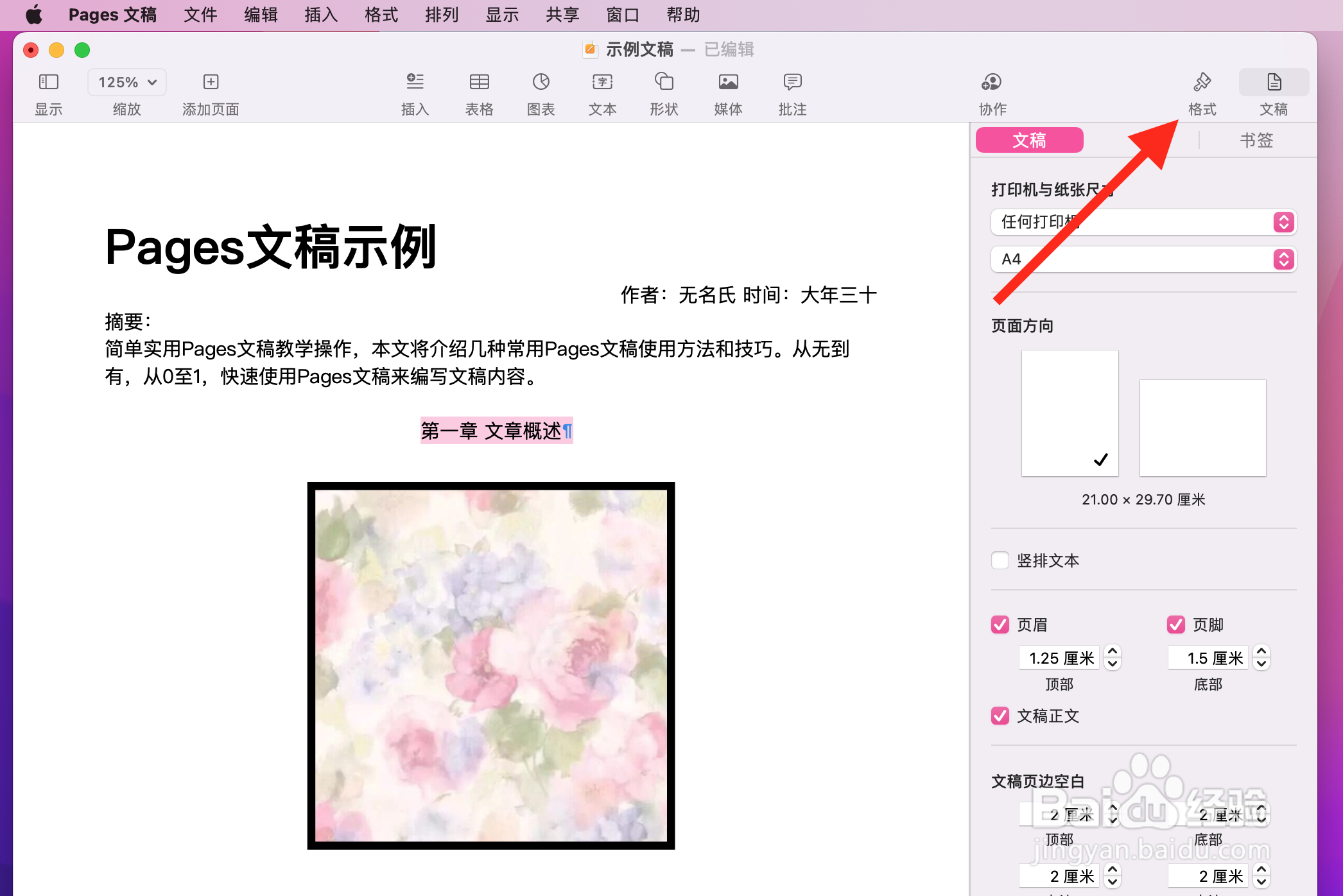Open the A4 paper size dropdown
This screenshot has height=896, width=1343.
pyautogui.click(x=1143, y=259)
